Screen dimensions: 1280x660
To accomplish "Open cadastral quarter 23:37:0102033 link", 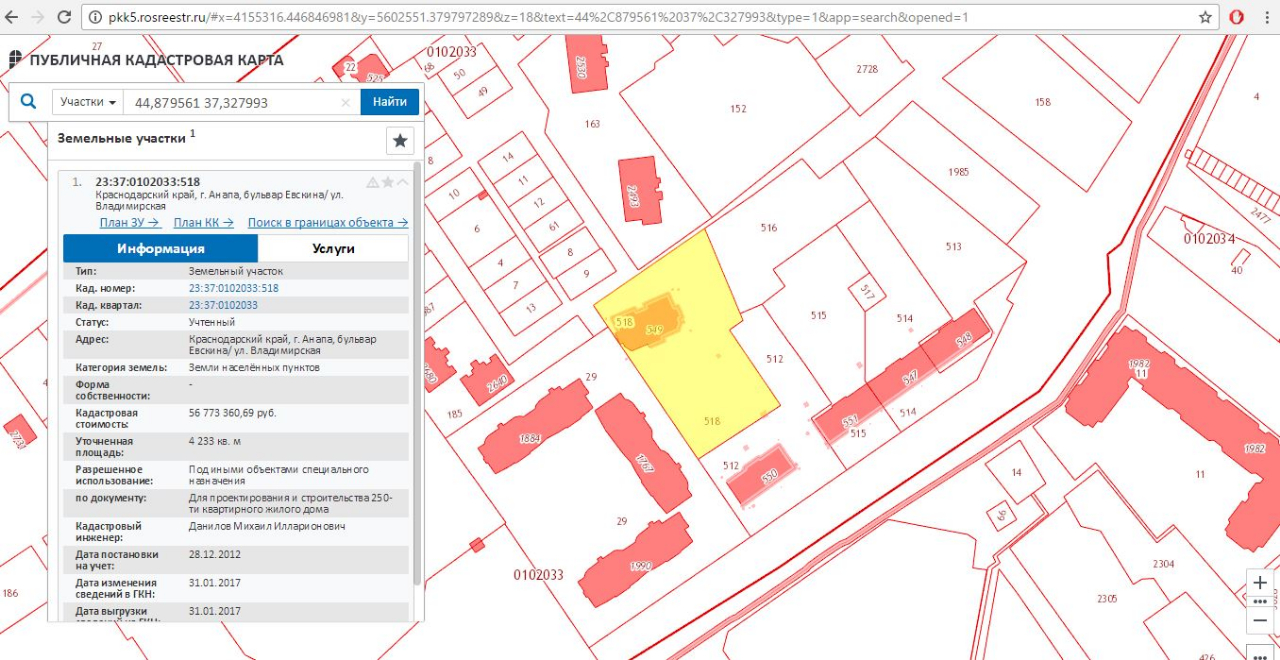I will (x=223, y=305).
